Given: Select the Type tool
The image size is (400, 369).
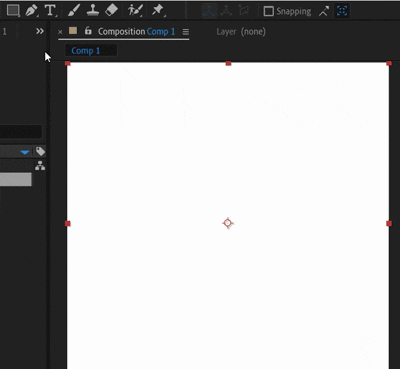Looking at the screenshot, I should click(x=50, y=11).
